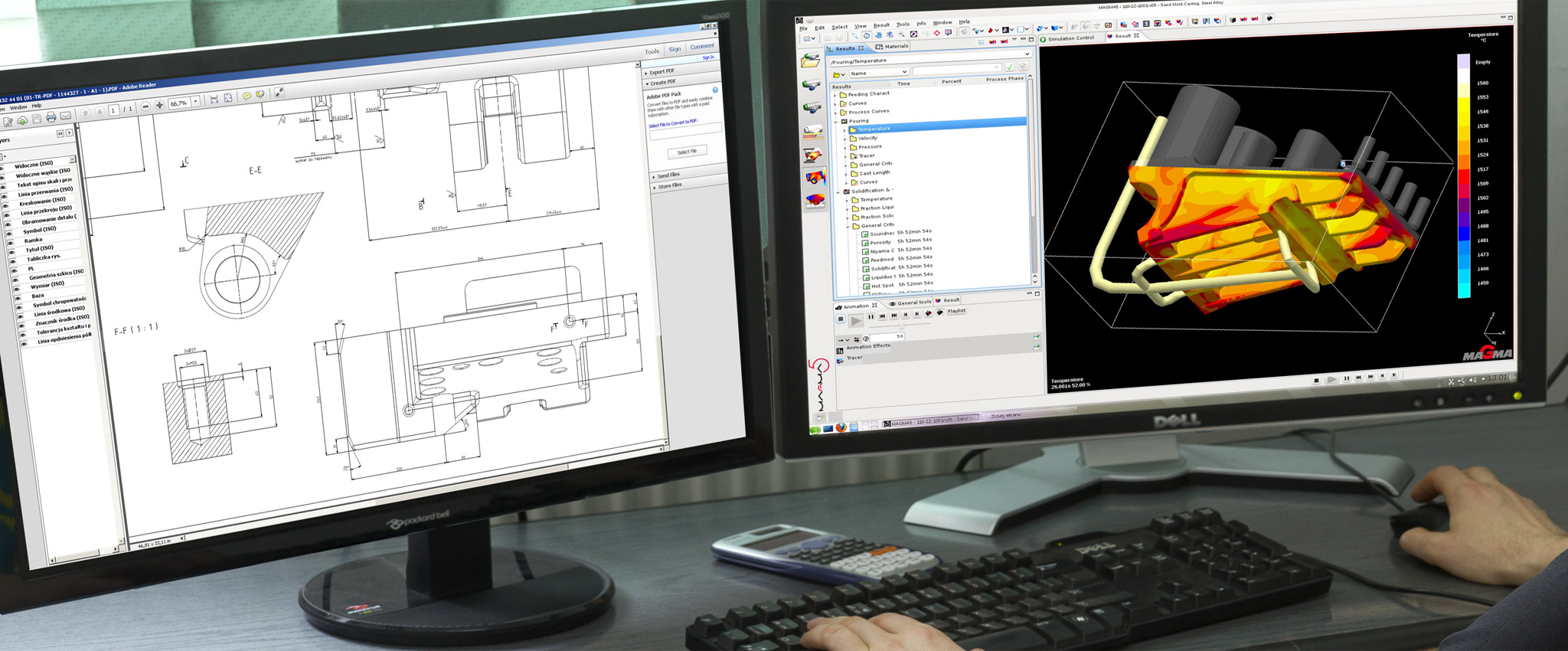This screenshot has height=651, width=1568.
Task: Click the Print icon in Adobe Reader
Action: (x=51, y=117)
